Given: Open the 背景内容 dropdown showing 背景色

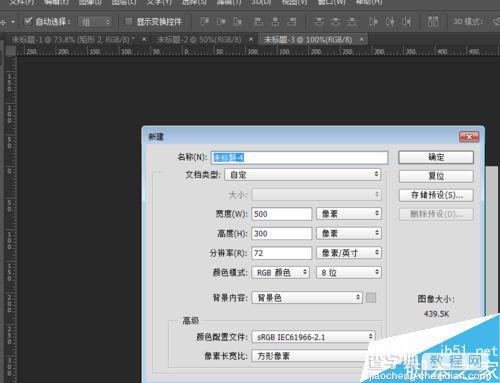Looking at the screenshot, I should [x=307, y=297].
